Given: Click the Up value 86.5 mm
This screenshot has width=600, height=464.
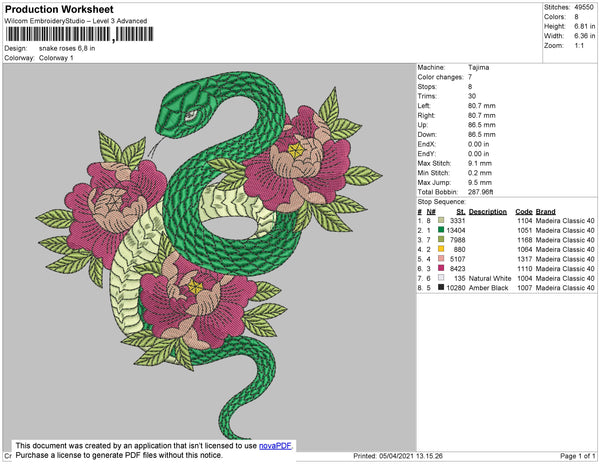Looking at the screenshot, I should (x=481, y=125).
